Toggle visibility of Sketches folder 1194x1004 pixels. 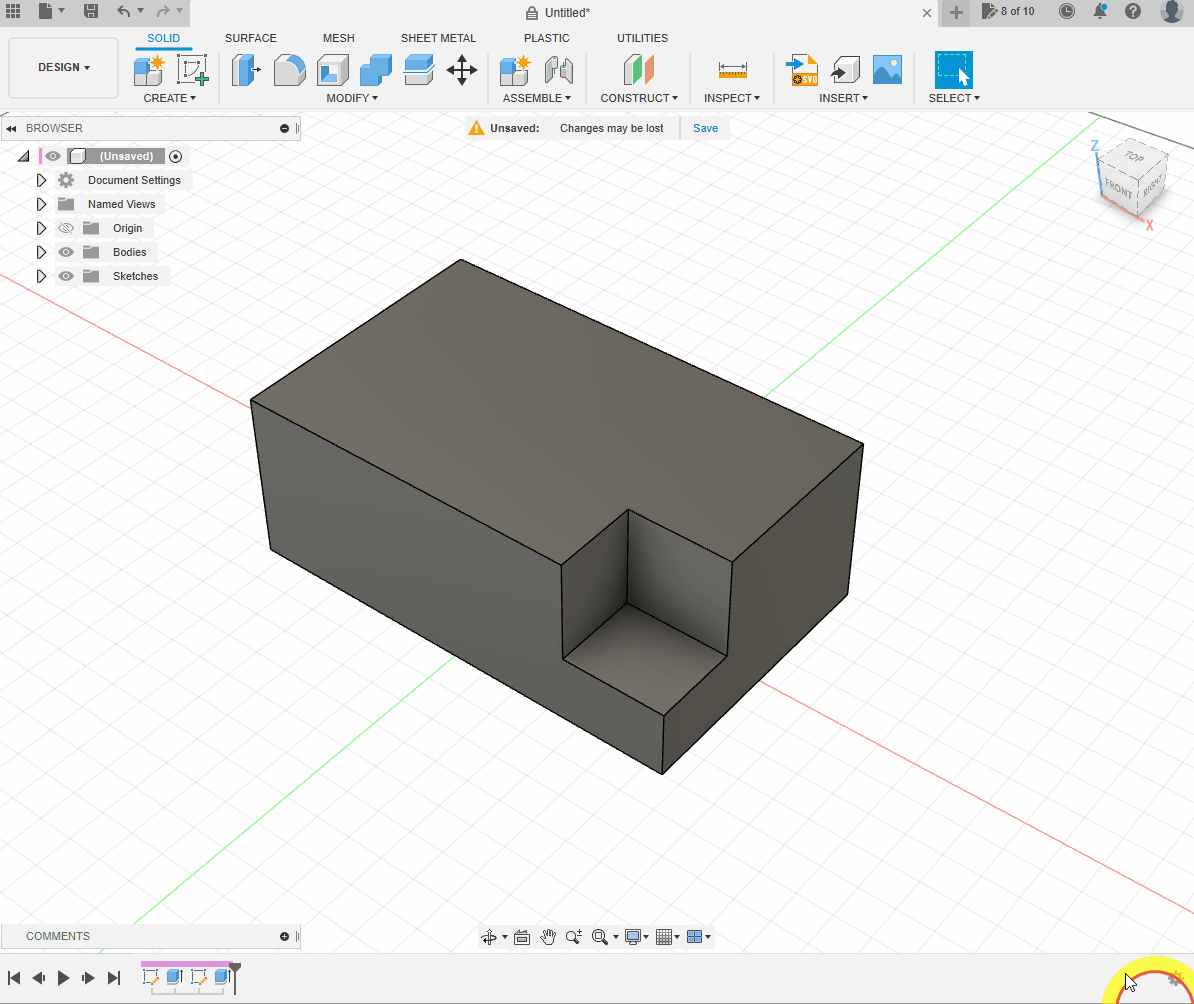66,276
